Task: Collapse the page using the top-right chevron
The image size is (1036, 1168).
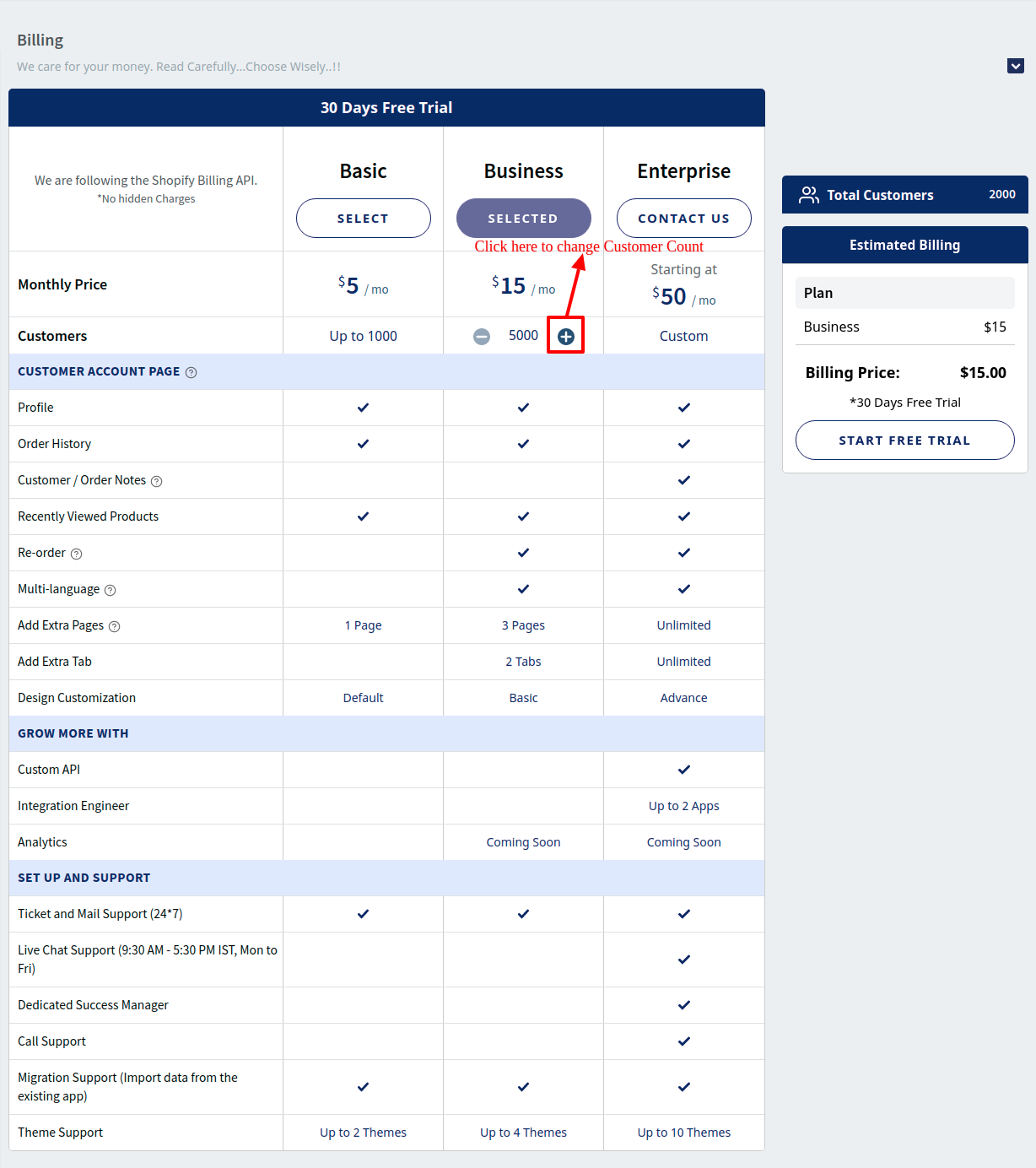Action: (x=1016, y=66)
